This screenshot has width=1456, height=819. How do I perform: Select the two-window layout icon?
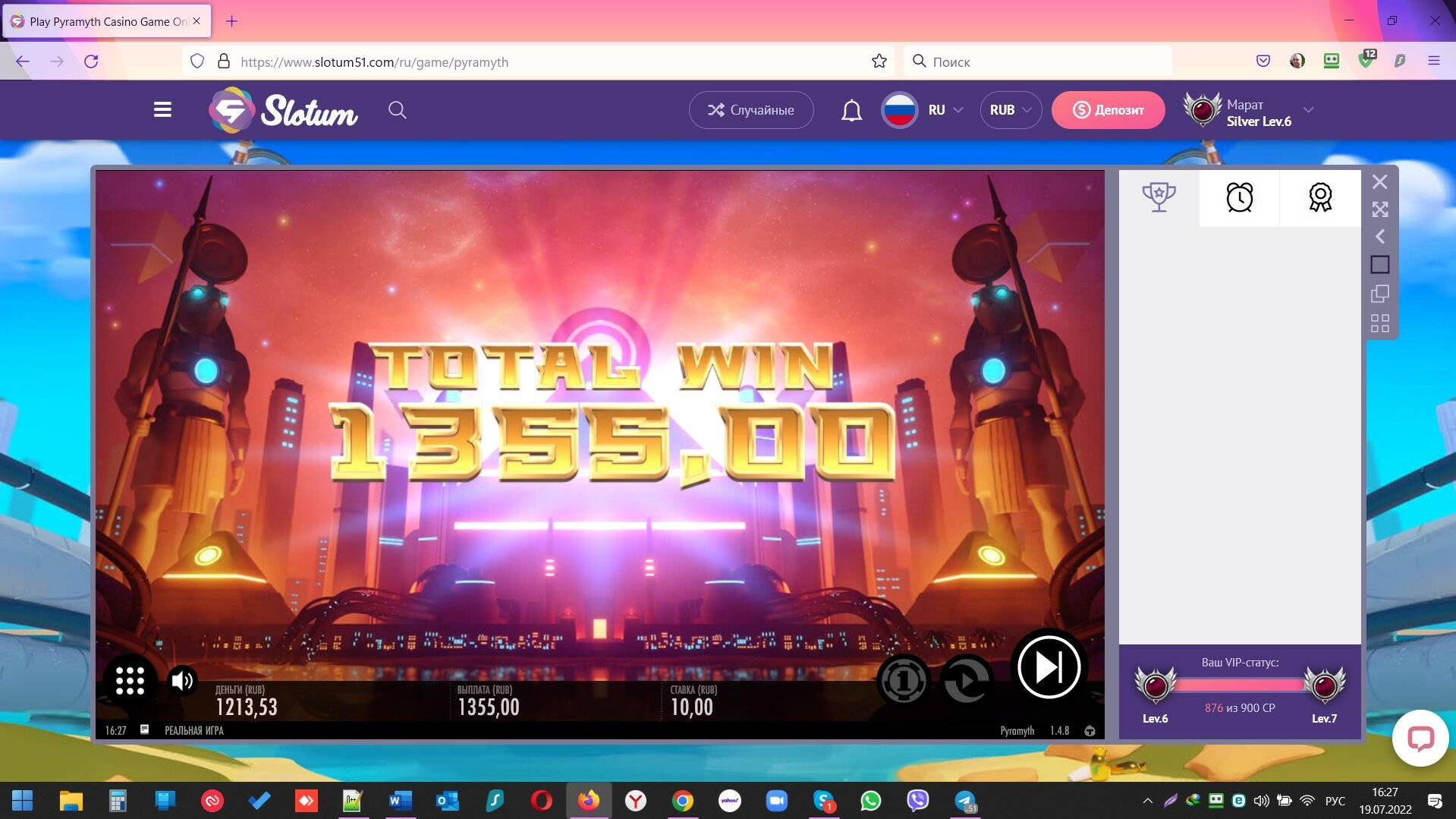point(1379,294)
